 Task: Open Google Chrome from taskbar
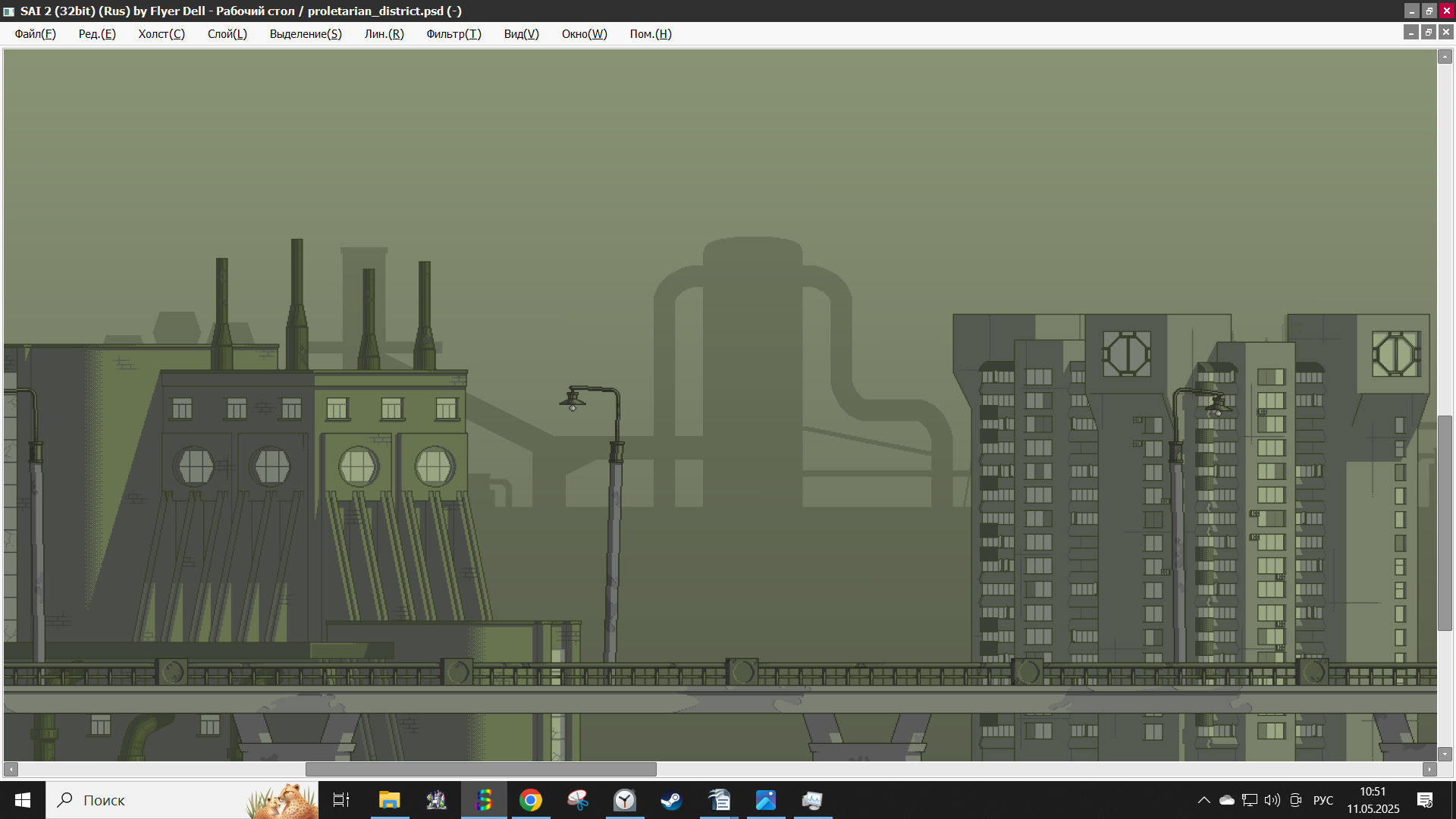tap(531, 800)
